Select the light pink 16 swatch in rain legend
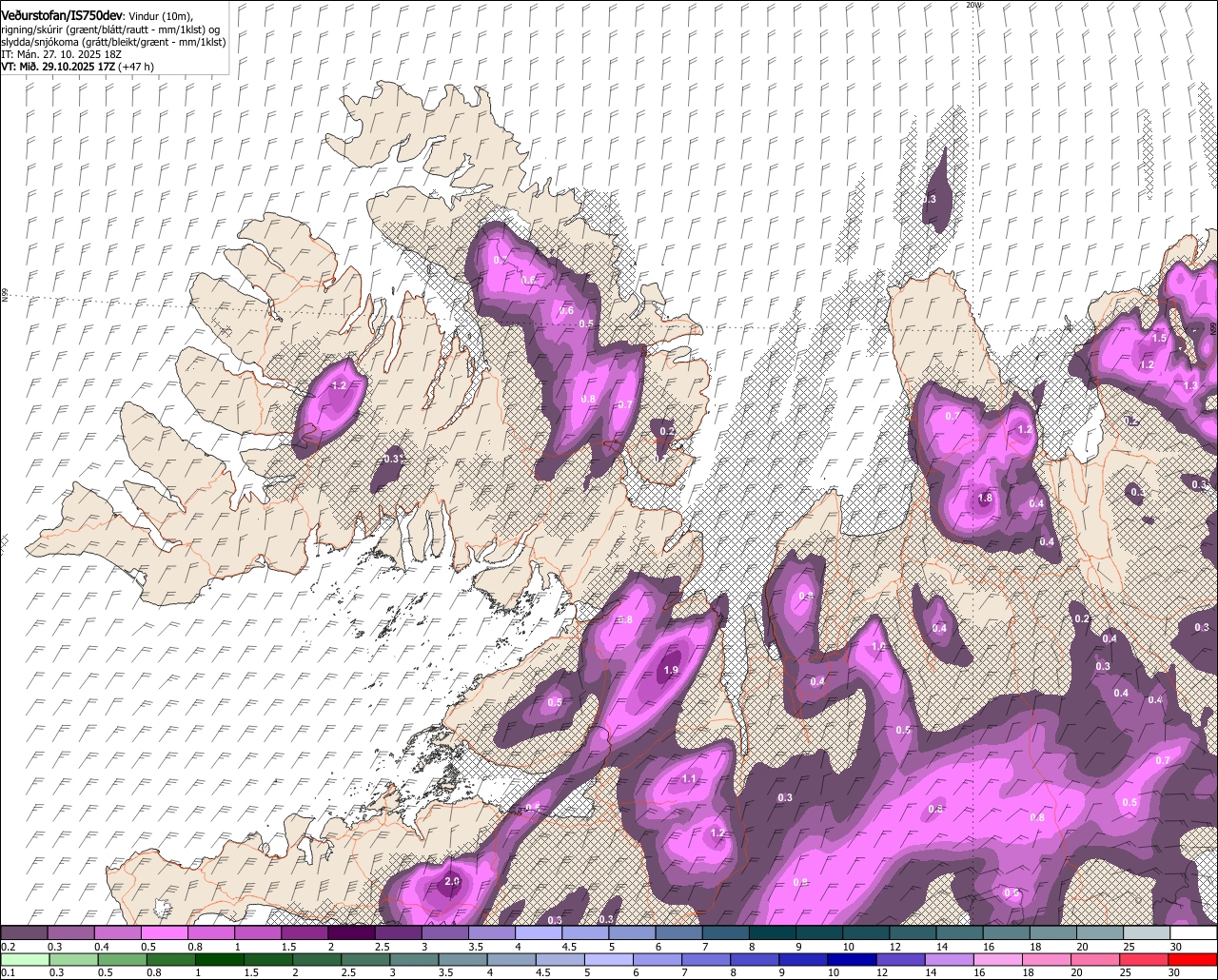This screenshot has width=1218, height=980. point(998,959)
